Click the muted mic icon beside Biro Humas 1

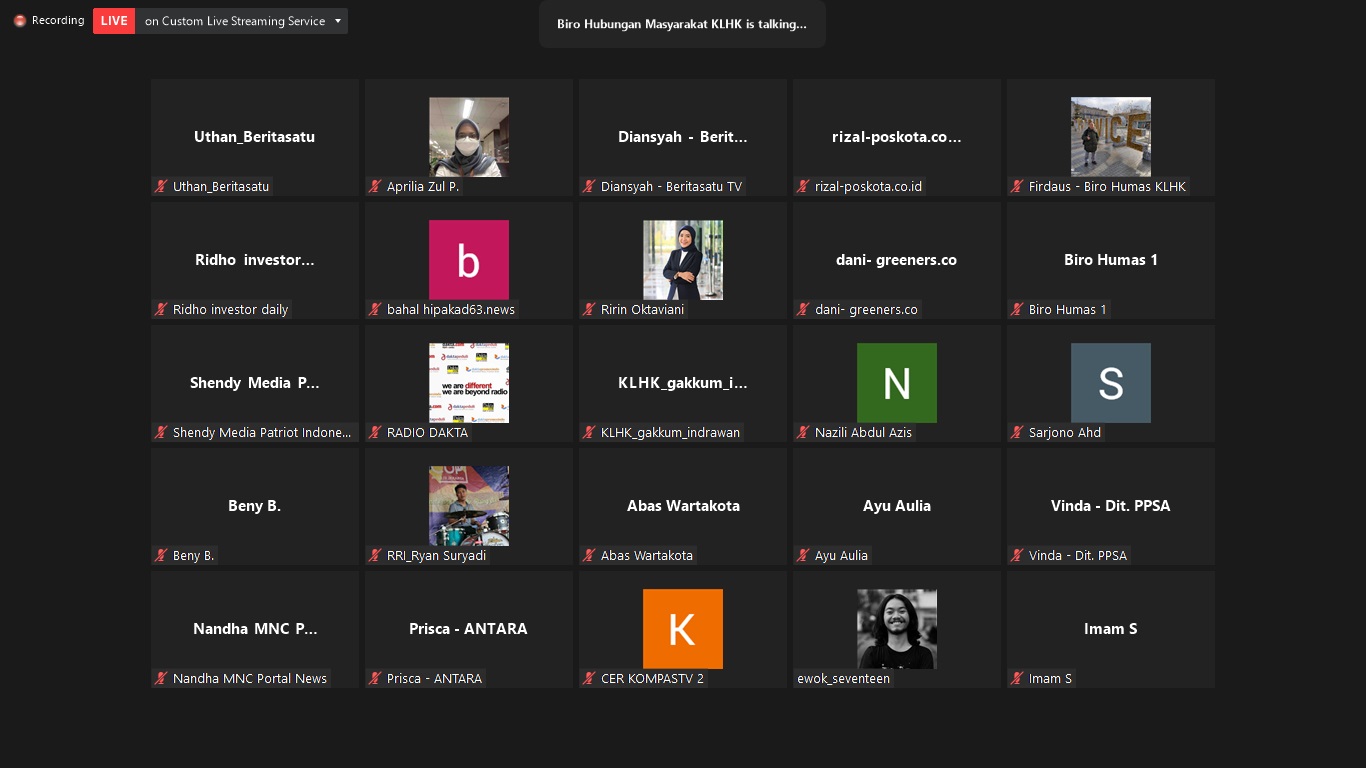click(x=1017, y=309)
